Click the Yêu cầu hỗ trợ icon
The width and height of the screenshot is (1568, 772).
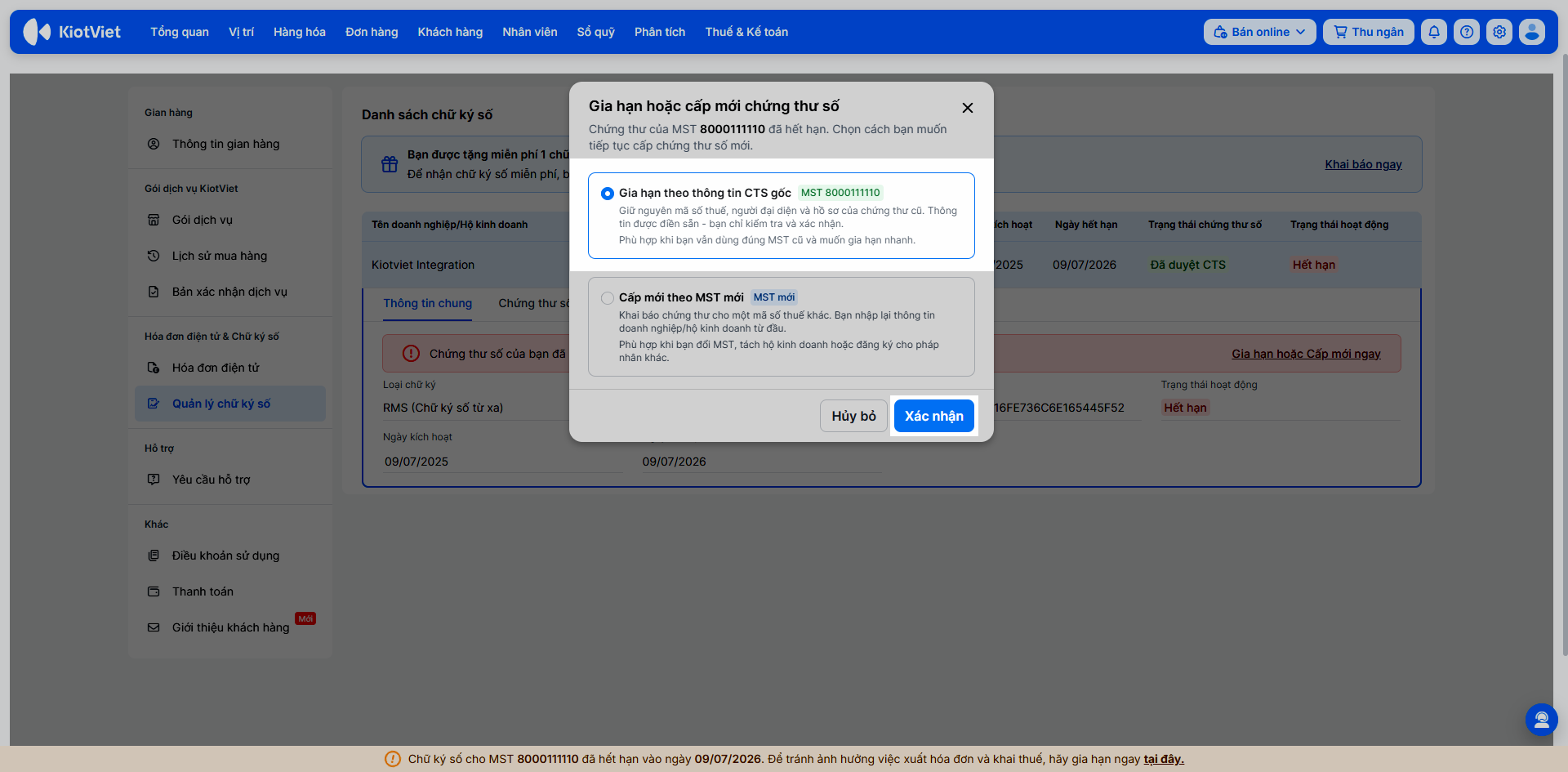(x=154, y=480)
